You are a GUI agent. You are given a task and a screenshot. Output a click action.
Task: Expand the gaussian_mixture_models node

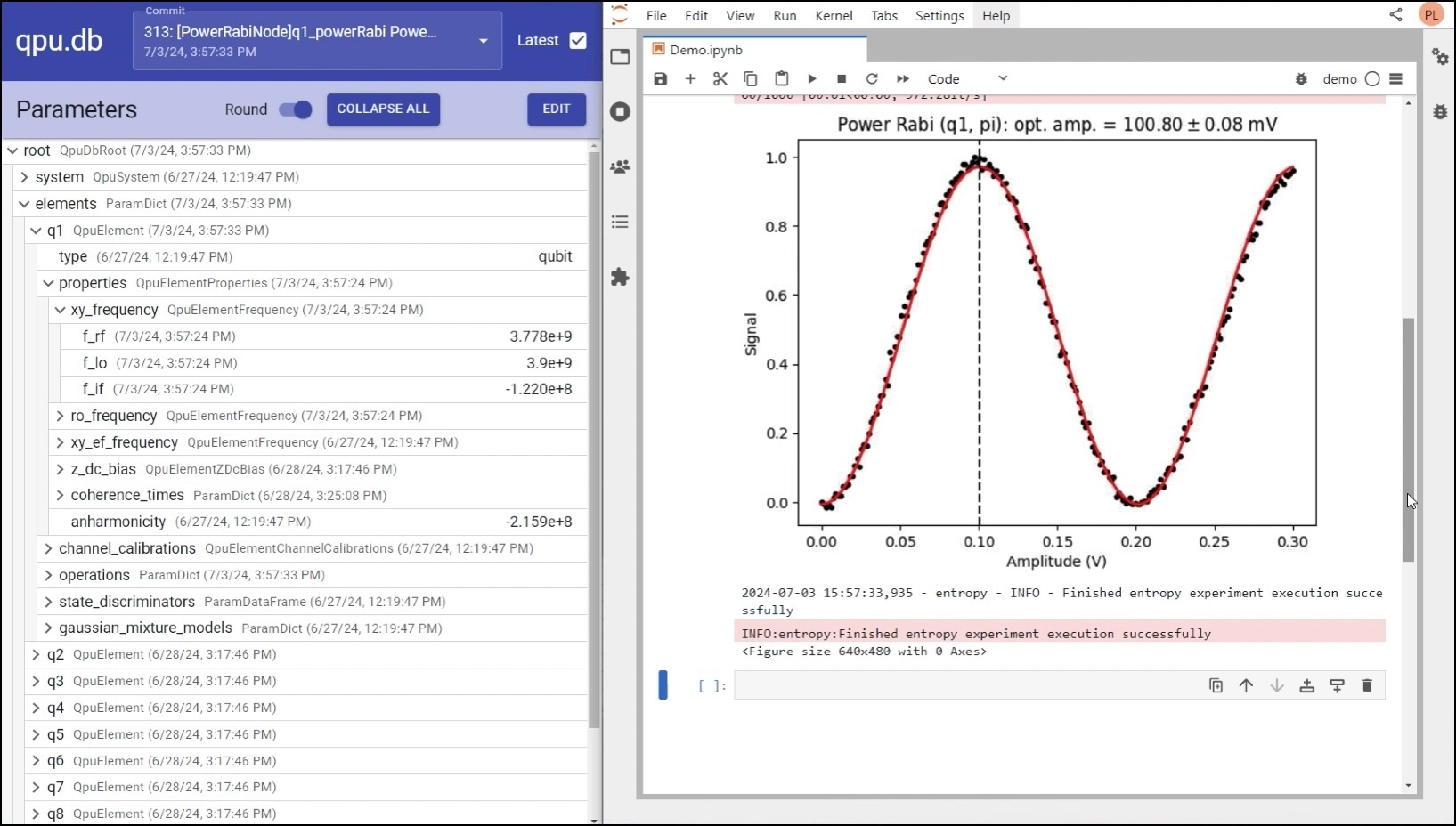coord(48,628)
